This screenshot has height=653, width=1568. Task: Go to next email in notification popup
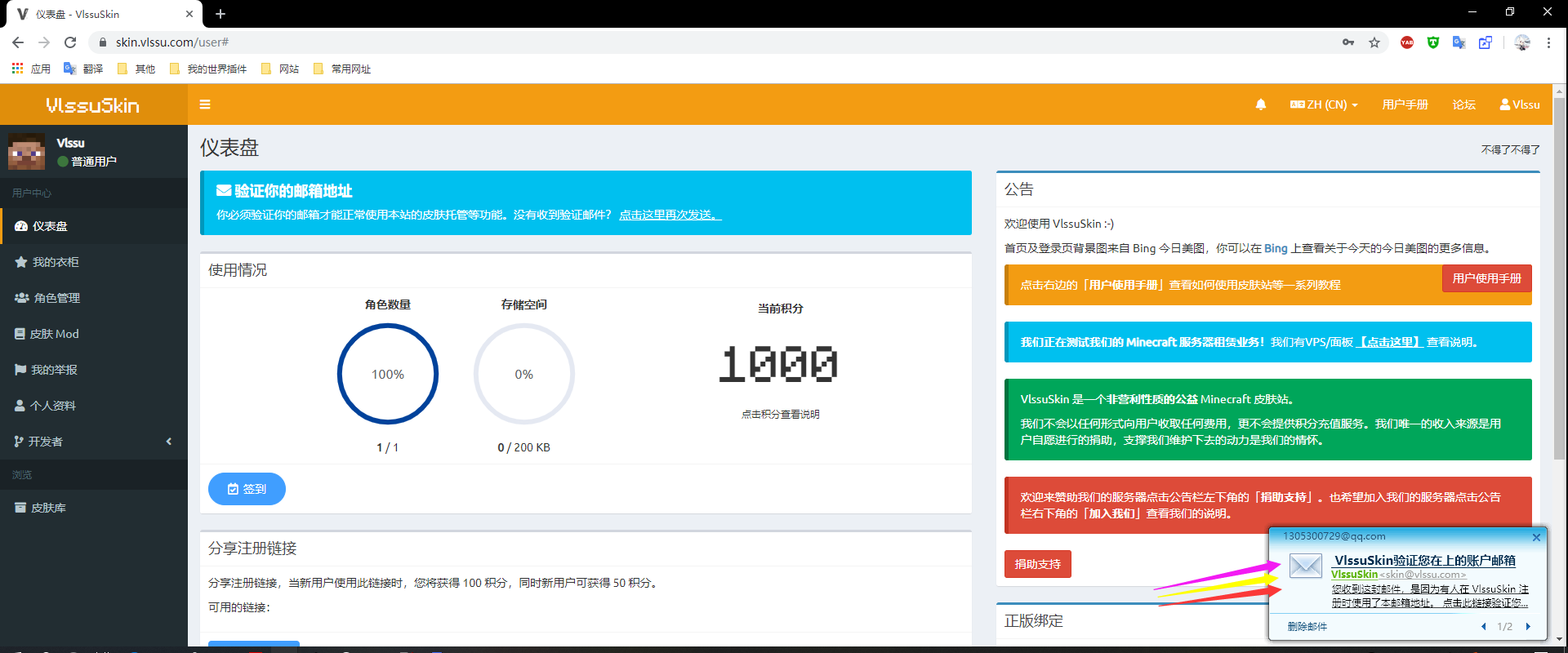[1528, 627]
